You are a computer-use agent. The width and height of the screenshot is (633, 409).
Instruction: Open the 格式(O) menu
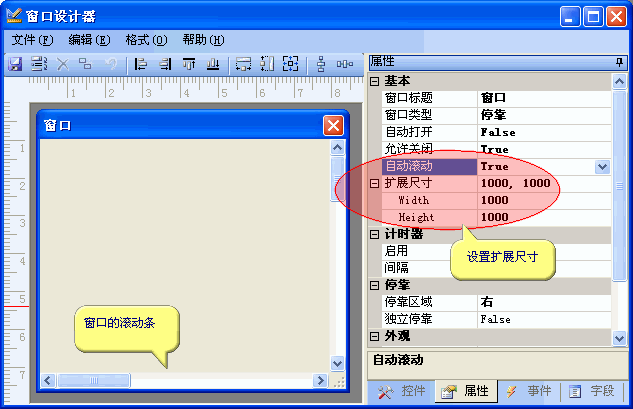click(146, 40)
